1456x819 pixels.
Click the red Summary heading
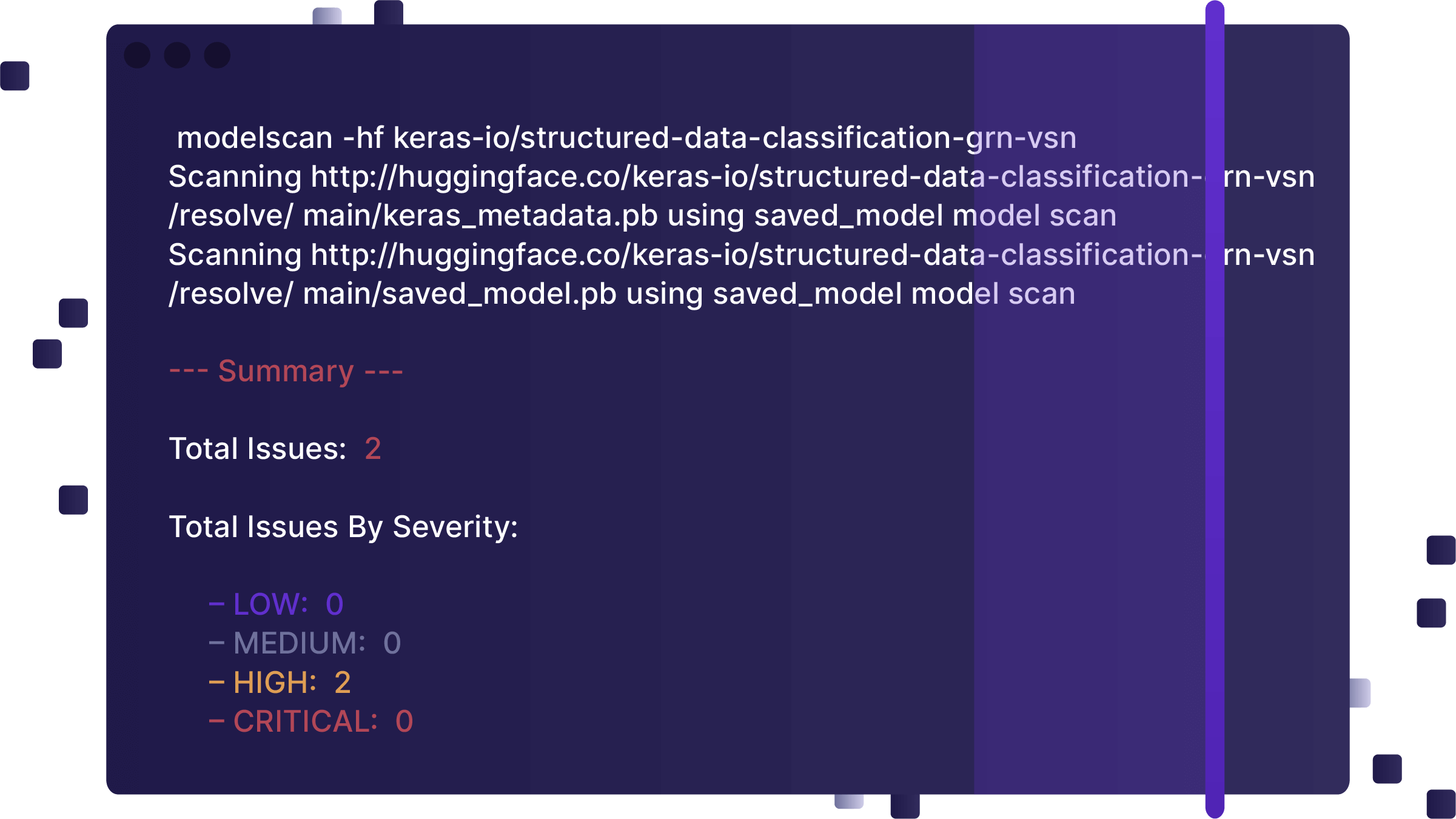[x=286, y=371]
